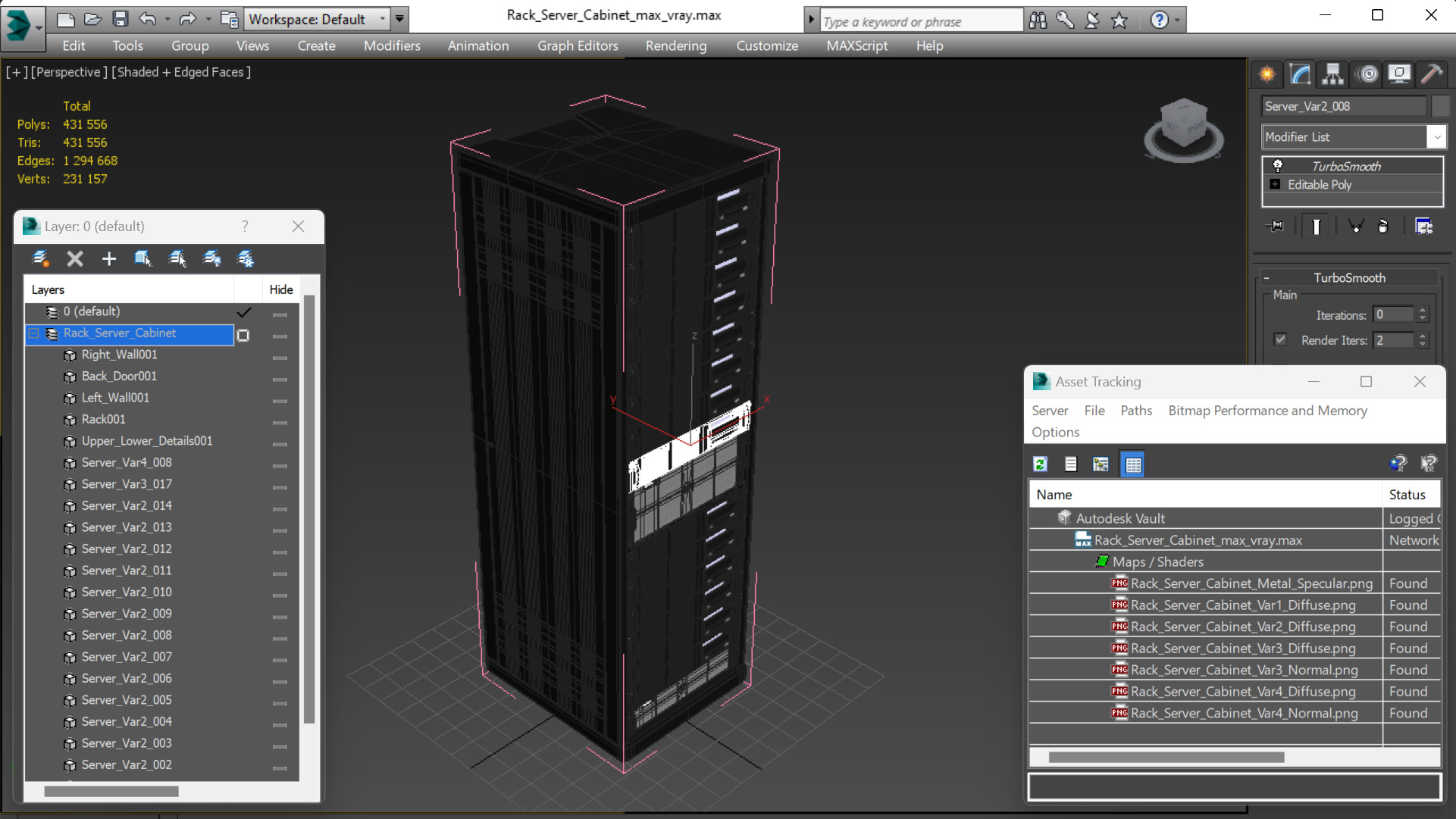Collapse the Rack_Server_Cabinet layer tree
Viewport: 1456px width, 819px height.
pos(34,333)
